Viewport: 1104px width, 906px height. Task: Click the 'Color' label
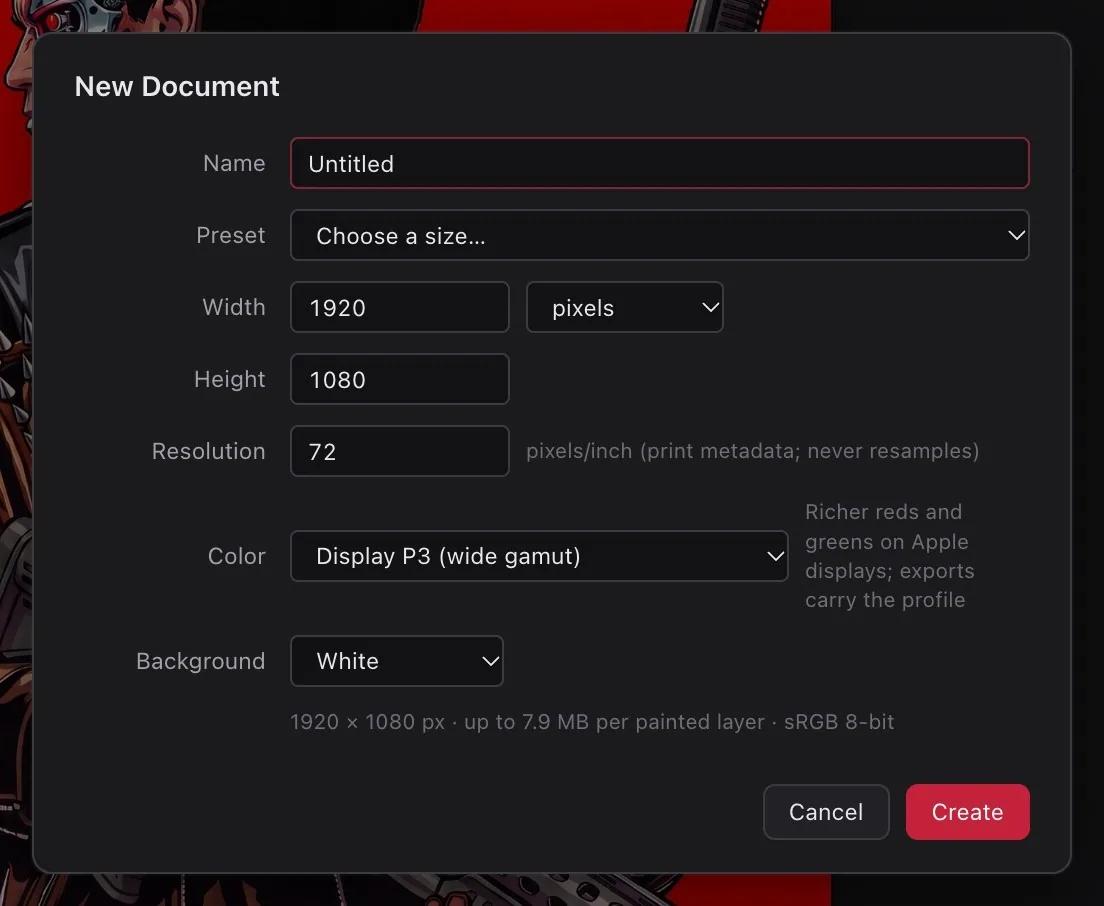(237, 556)
